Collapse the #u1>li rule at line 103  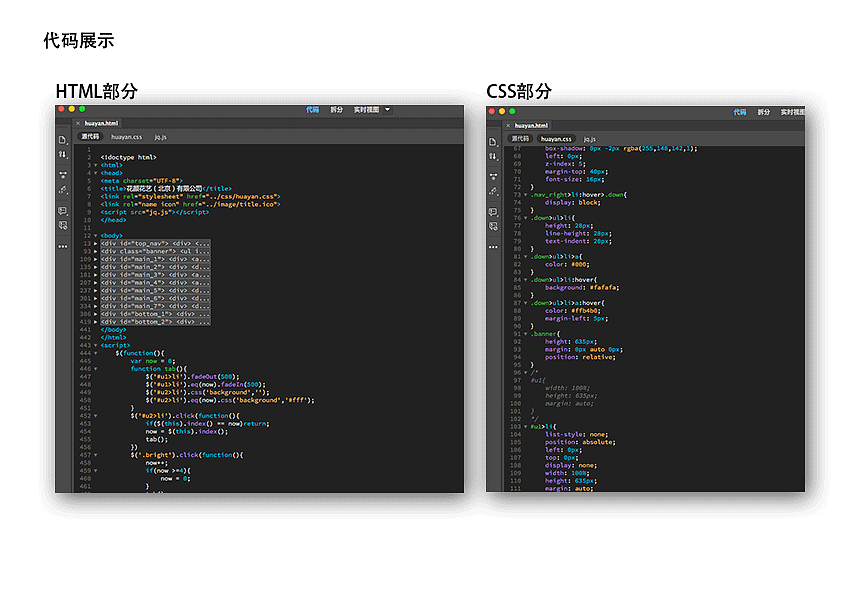tap(525, 427)
